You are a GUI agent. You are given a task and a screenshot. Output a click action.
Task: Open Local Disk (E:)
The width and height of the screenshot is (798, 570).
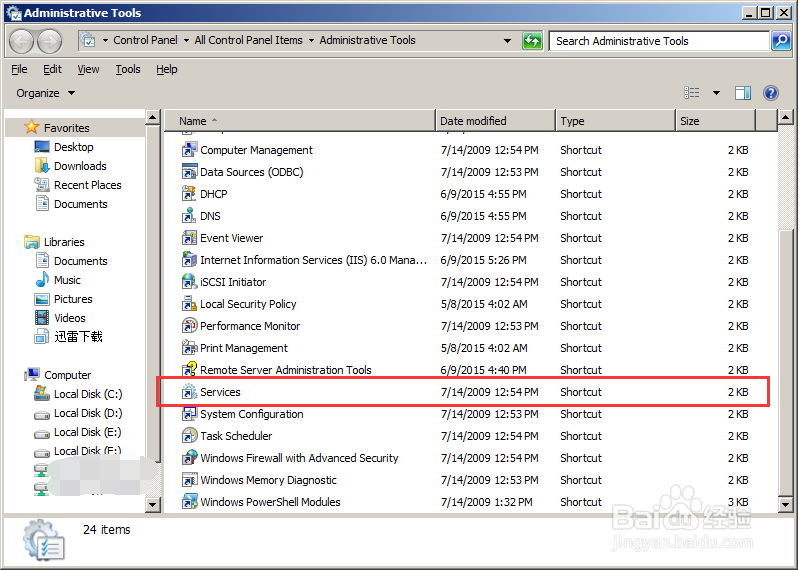[88, 432]
